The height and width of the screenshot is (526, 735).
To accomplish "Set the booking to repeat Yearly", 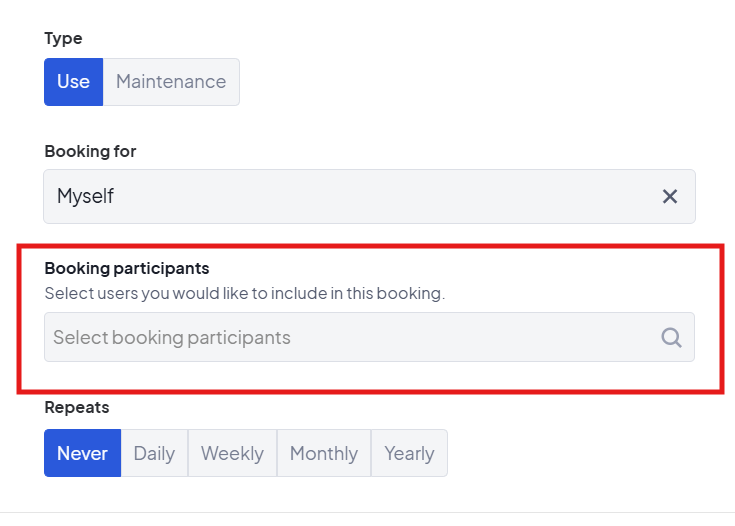I will (x=409, y=453).
